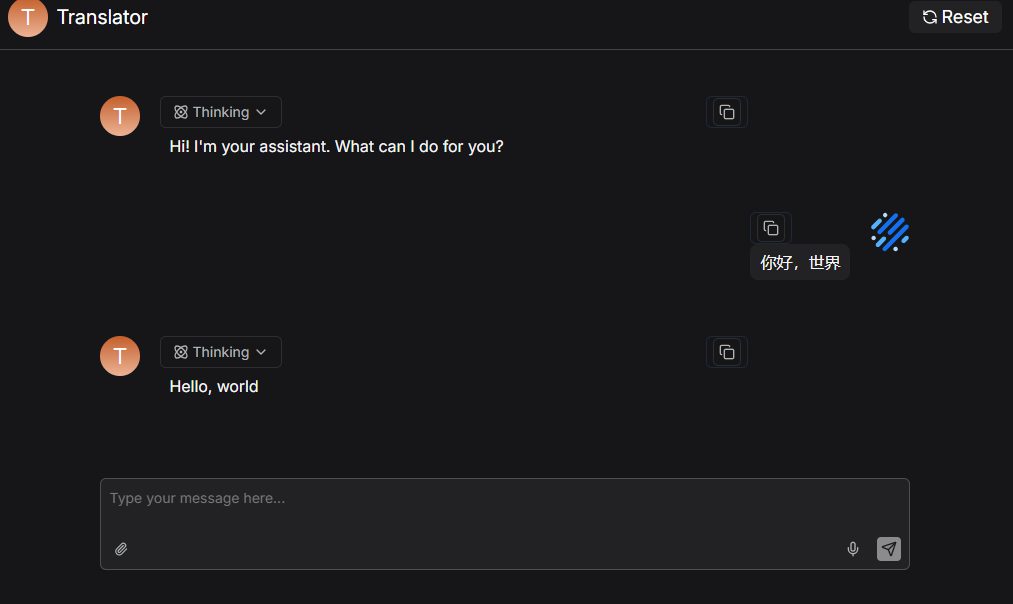The height and width of the screenshot is (604, 1013).
Task: Click the assistant avatar beside the greeting
Action: (x=120, y=116)
